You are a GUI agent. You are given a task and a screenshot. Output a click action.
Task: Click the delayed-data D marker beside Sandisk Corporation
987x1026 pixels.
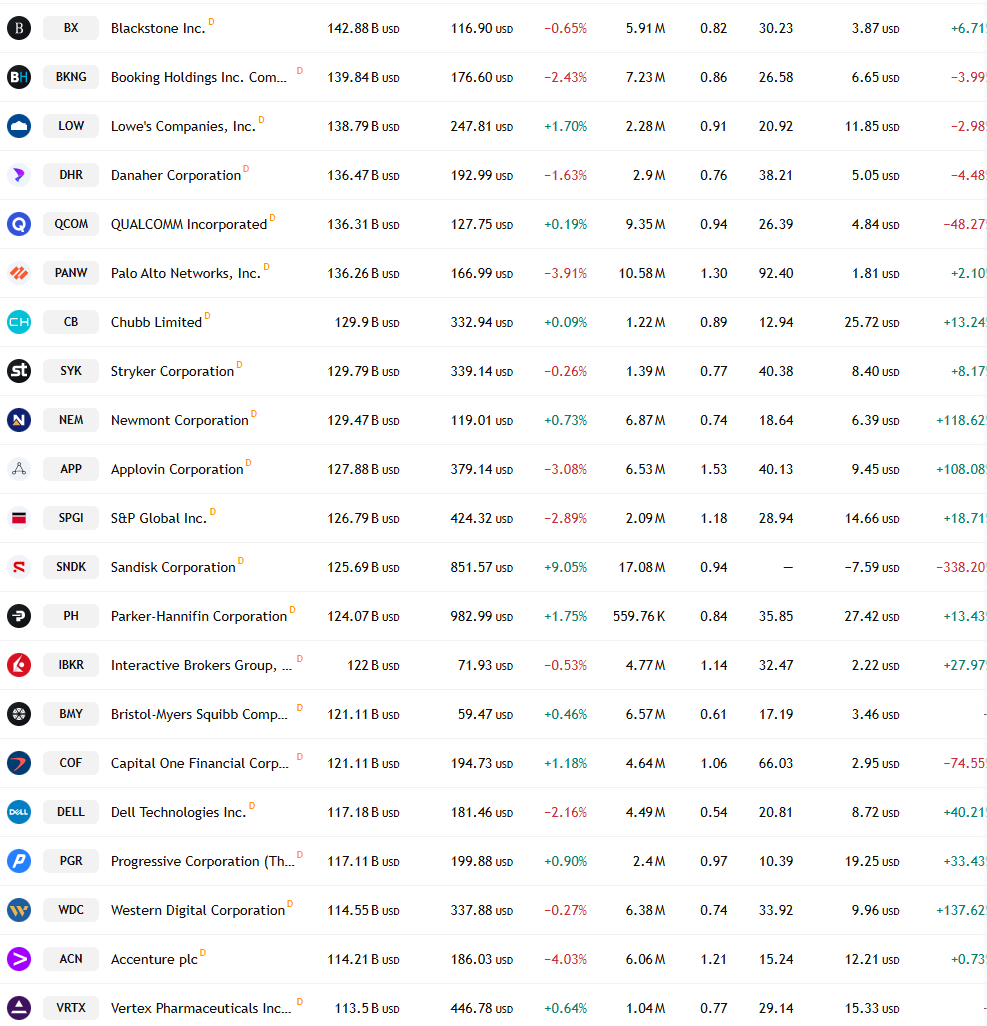pyautogui.click(x=241, y=561)
